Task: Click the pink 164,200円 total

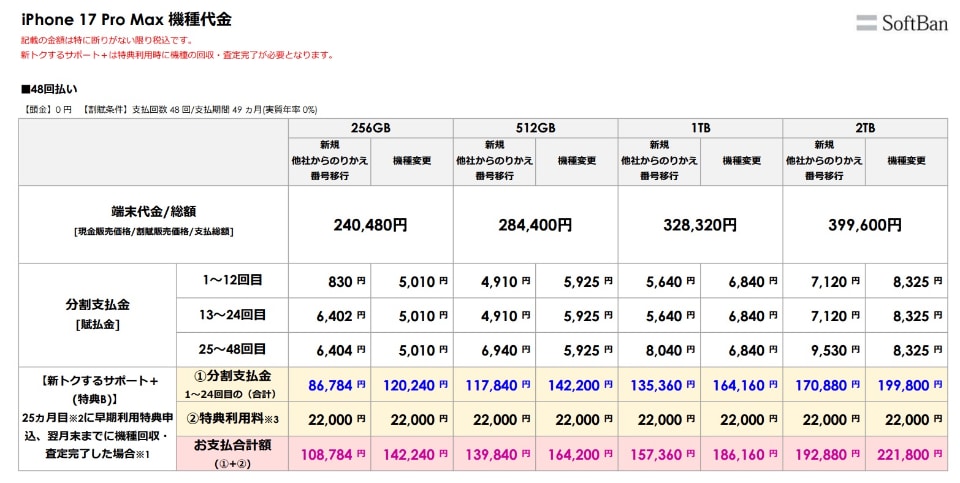Action: (577, 454)
